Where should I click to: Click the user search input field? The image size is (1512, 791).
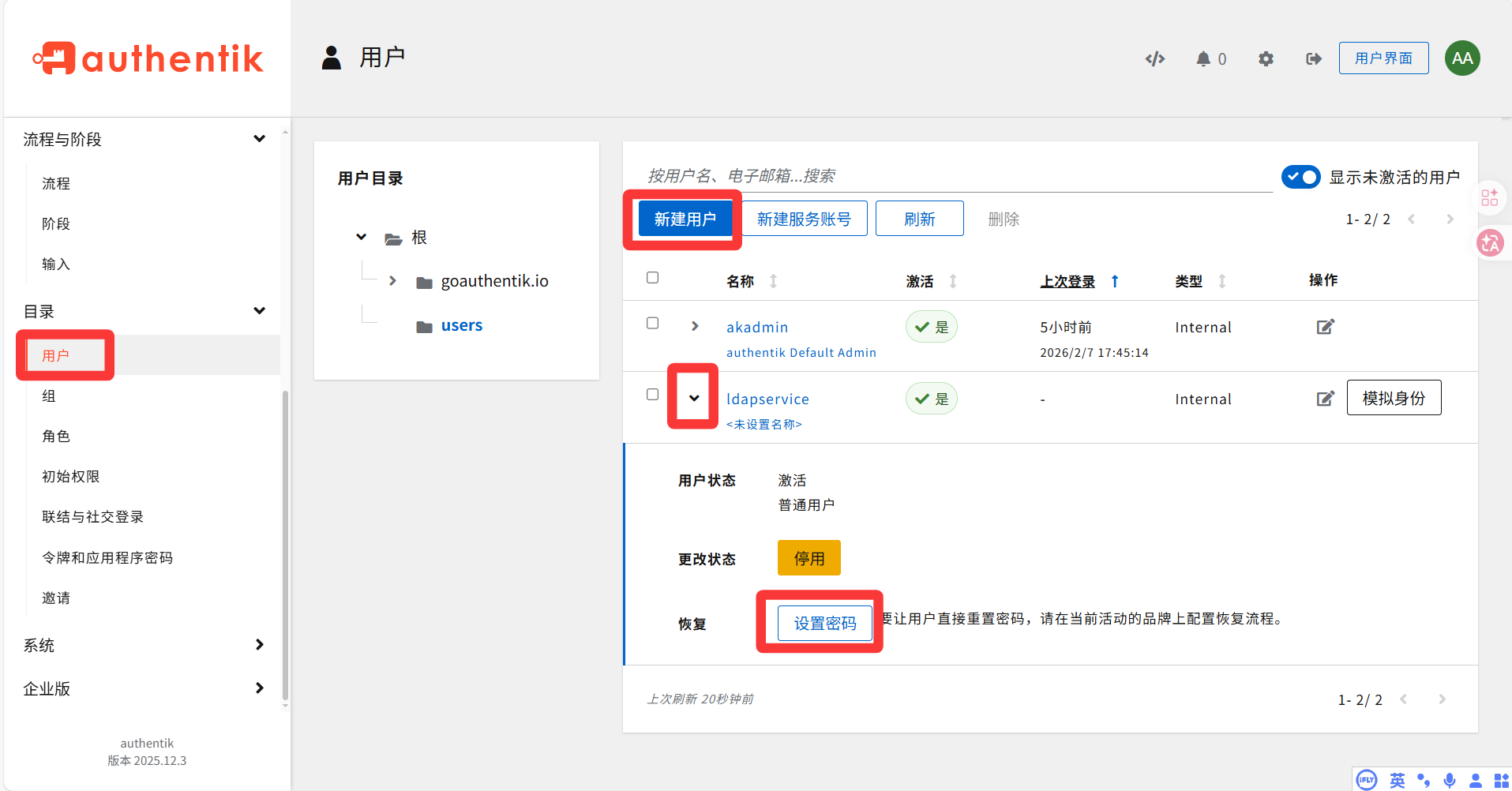click(955, 176)
